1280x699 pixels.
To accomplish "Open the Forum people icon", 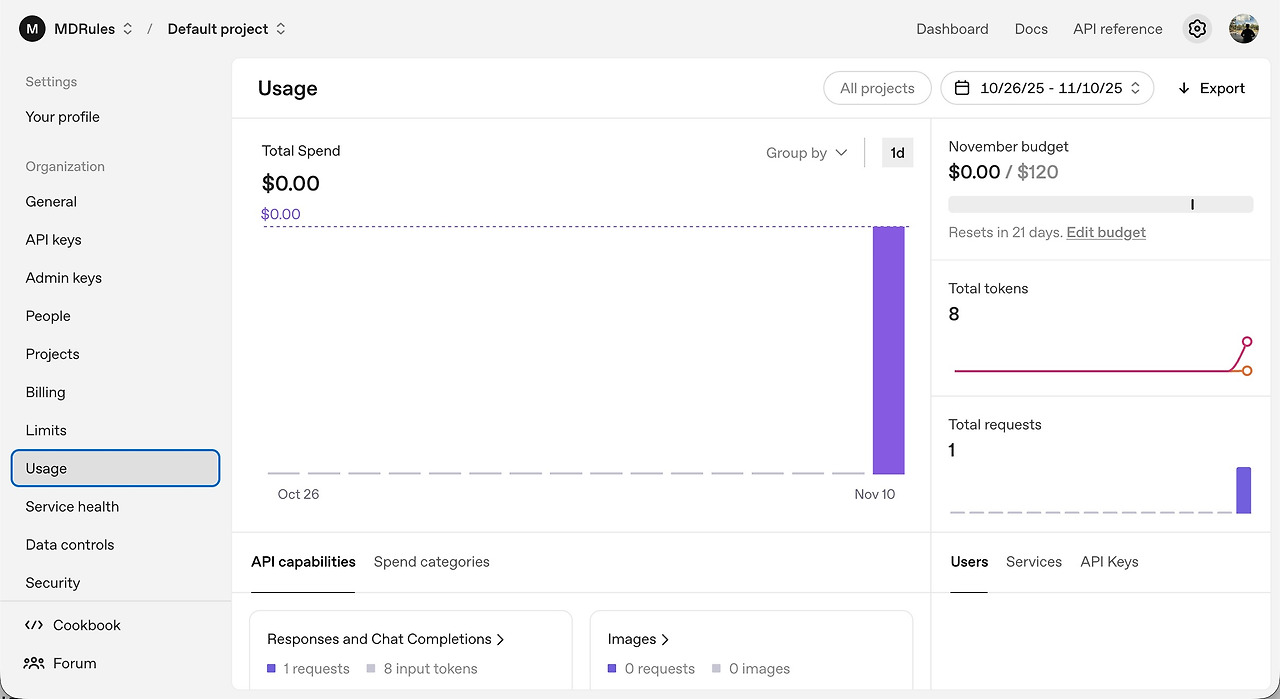I will point(34,663).
